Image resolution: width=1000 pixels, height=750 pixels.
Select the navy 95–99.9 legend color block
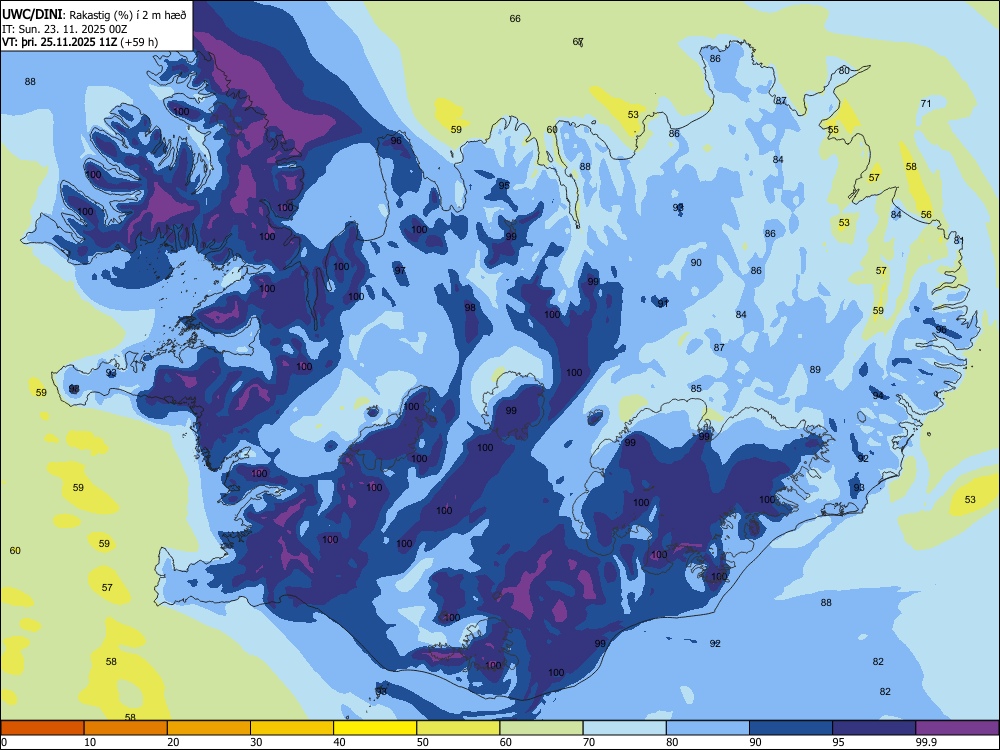coord(874,728)
